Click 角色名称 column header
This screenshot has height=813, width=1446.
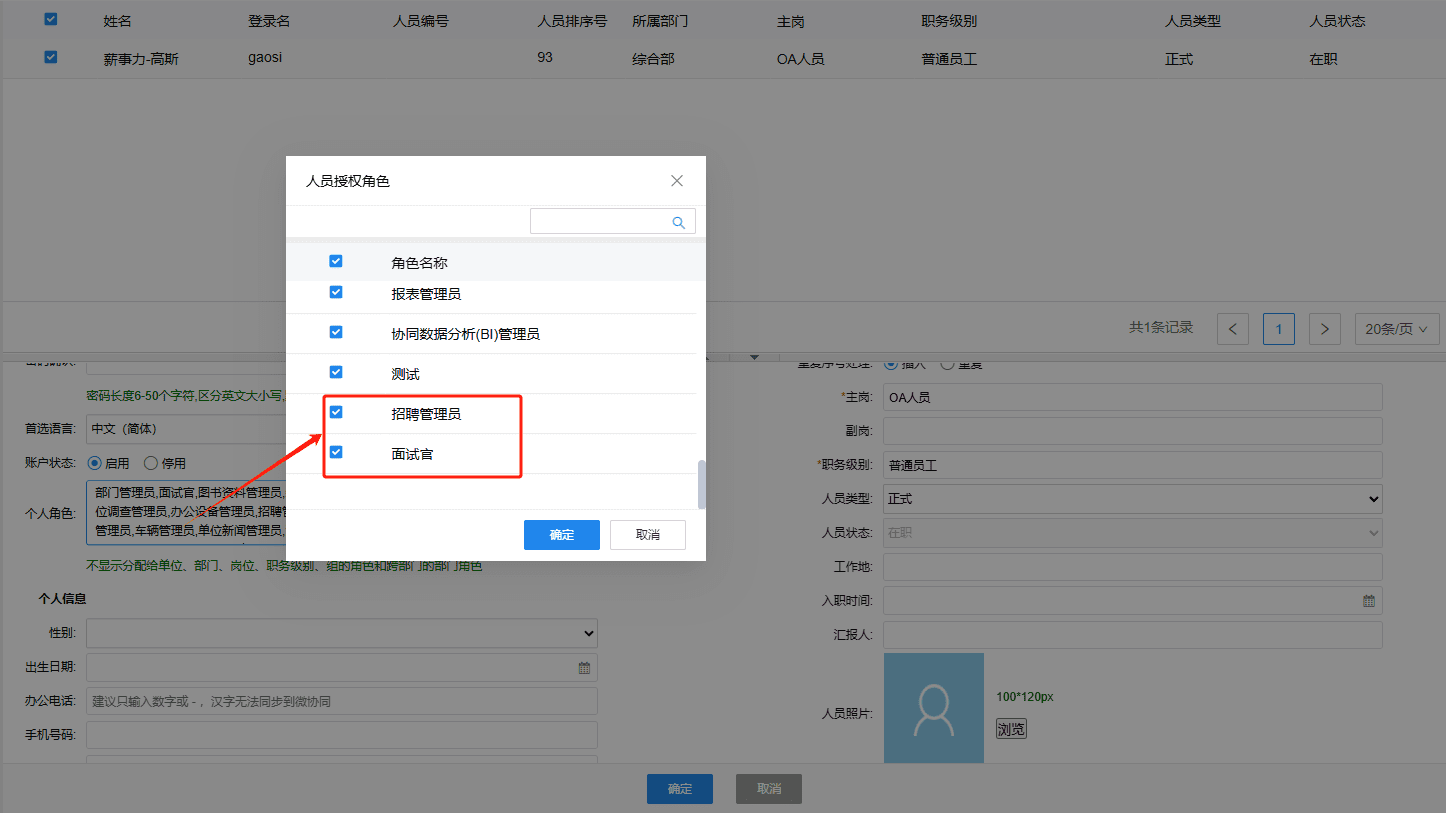tap(419, 263)
